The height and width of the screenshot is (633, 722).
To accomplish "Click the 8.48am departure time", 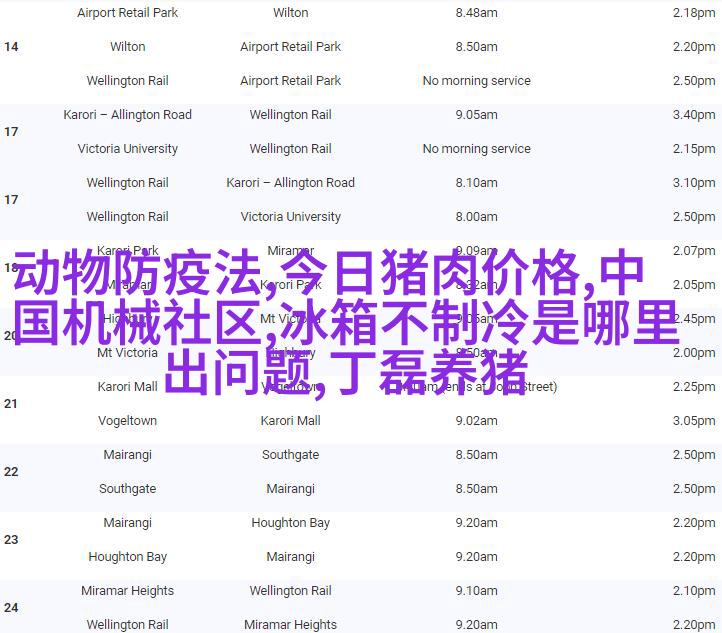I will pos(476,13).
